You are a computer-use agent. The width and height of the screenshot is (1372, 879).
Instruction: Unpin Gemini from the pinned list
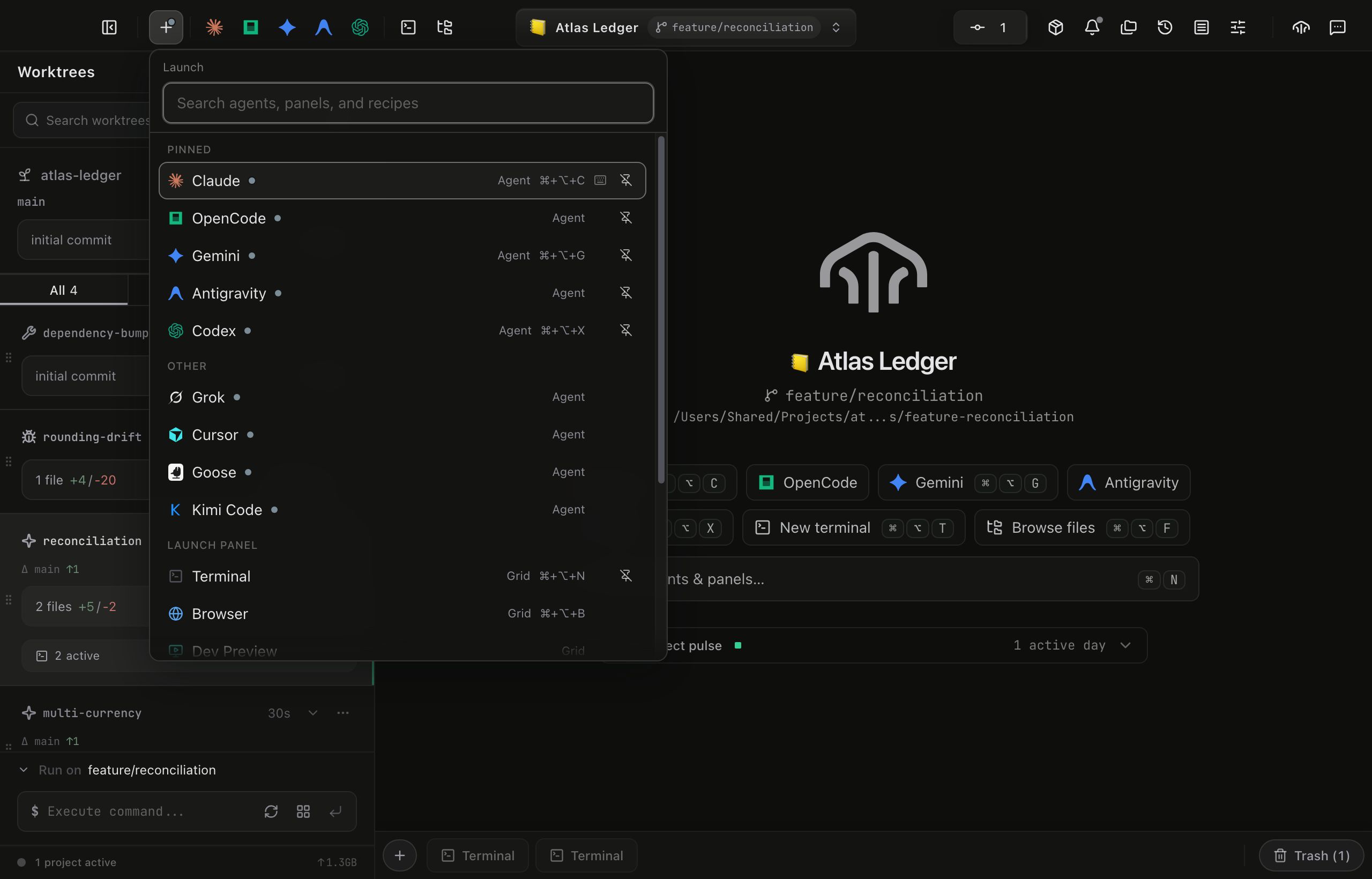coord(626,256)
